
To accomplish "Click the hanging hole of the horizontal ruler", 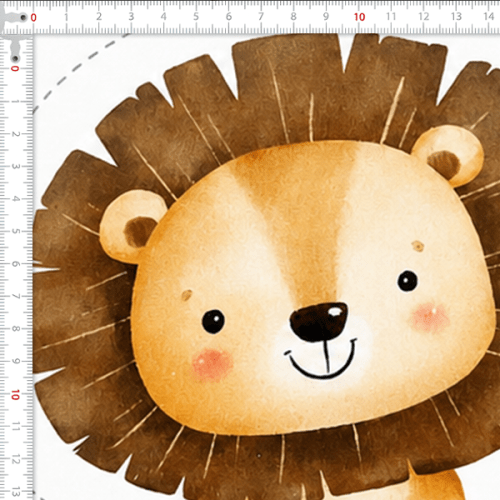I will 23,17.
